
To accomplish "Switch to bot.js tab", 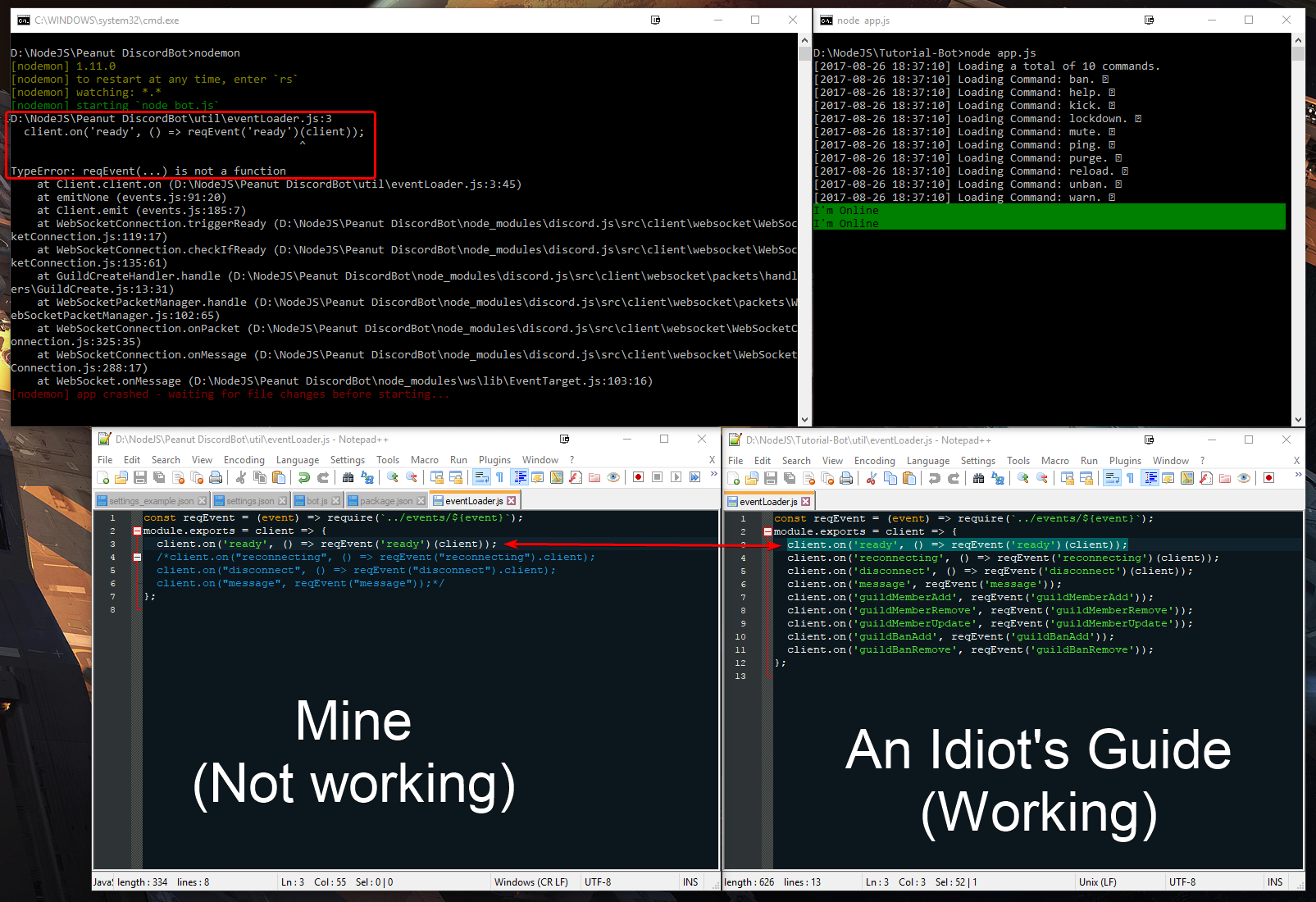I will pyautogui.click(x=316, y=501).
